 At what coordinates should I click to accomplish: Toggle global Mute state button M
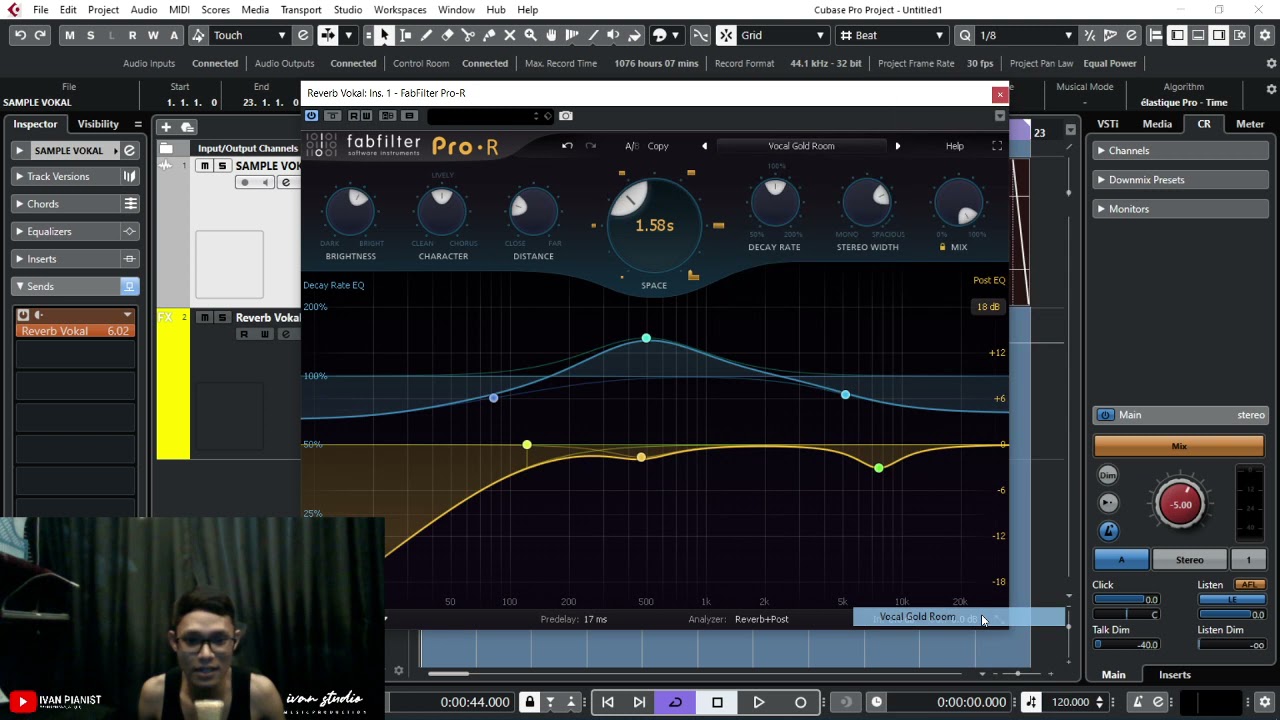[69, 35]
